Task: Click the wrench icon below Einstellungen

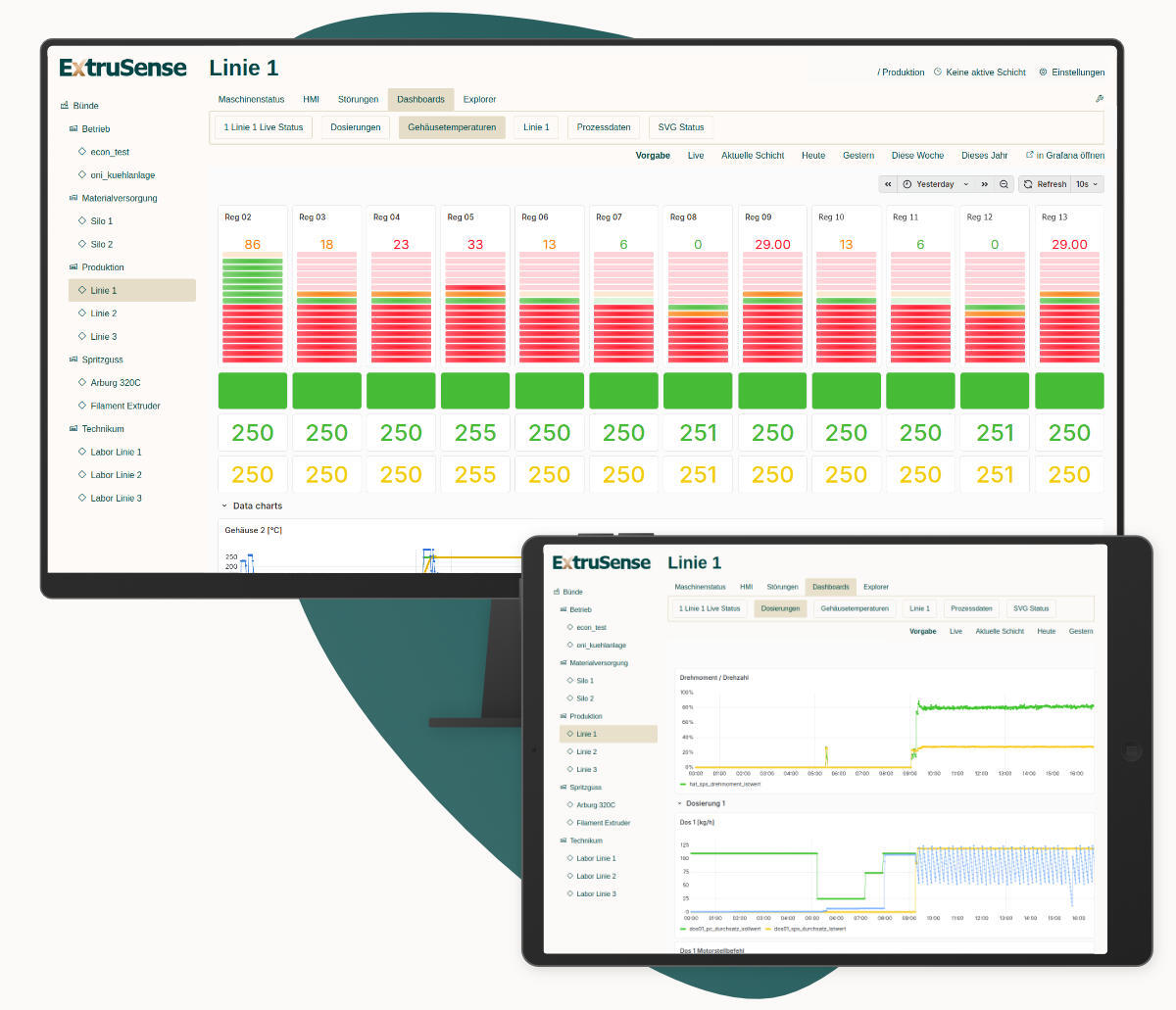Action: point(1100,99)
